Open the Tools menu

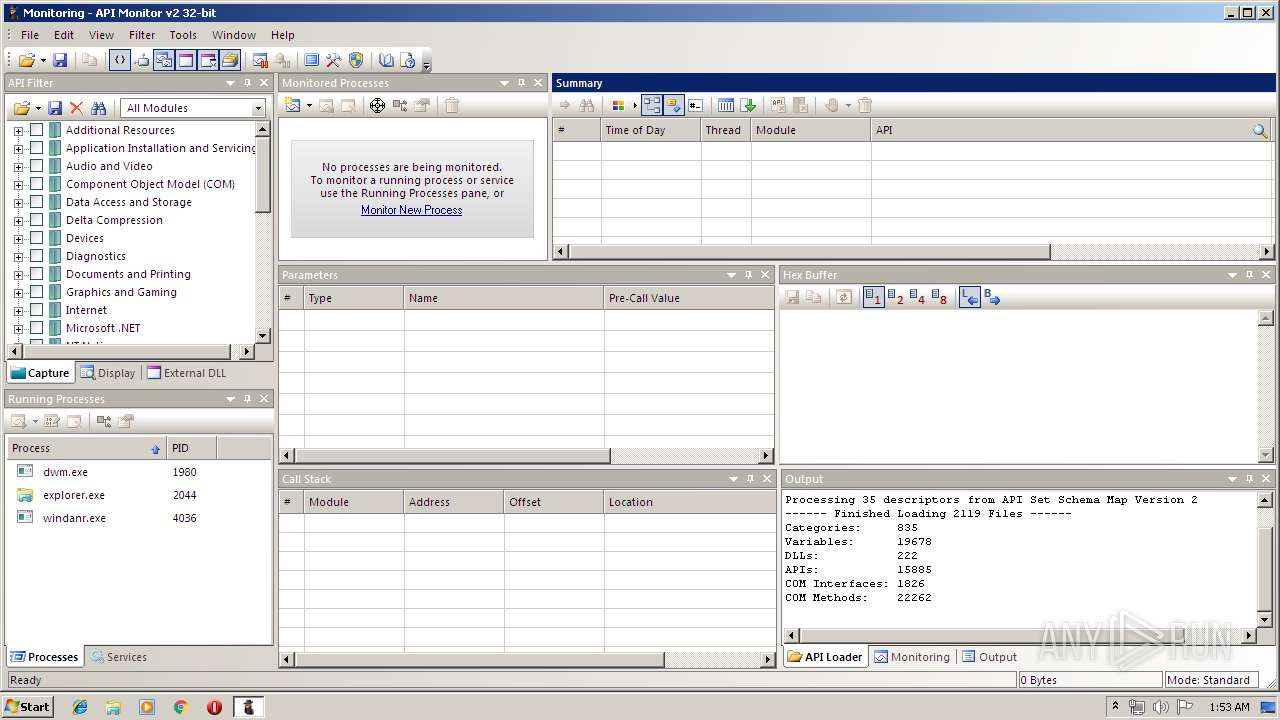(x=183, y=35)
